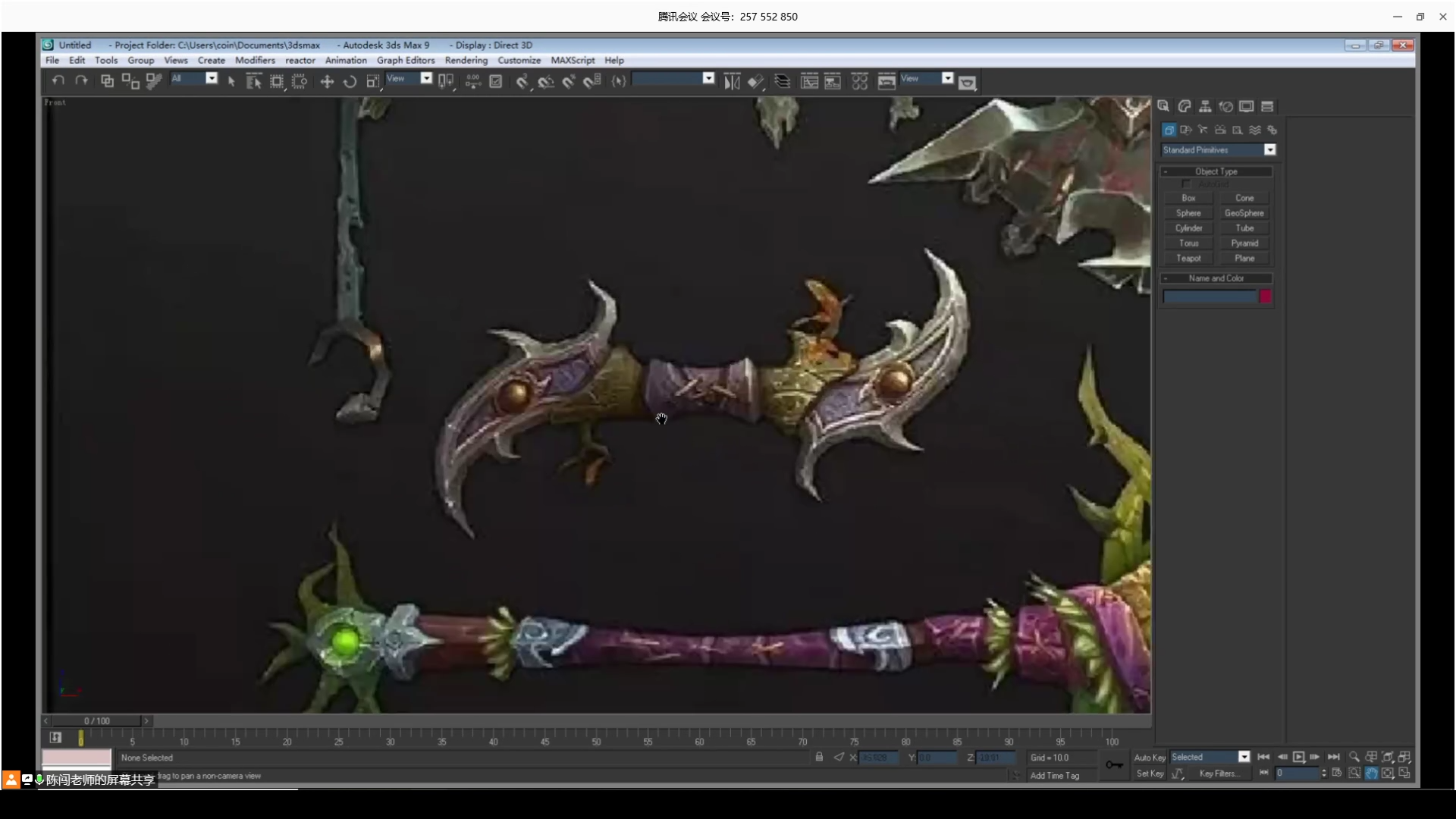The image size is (1456, 819).
Task: Activate the Unlink Selection tool
Action: (130, 80)
